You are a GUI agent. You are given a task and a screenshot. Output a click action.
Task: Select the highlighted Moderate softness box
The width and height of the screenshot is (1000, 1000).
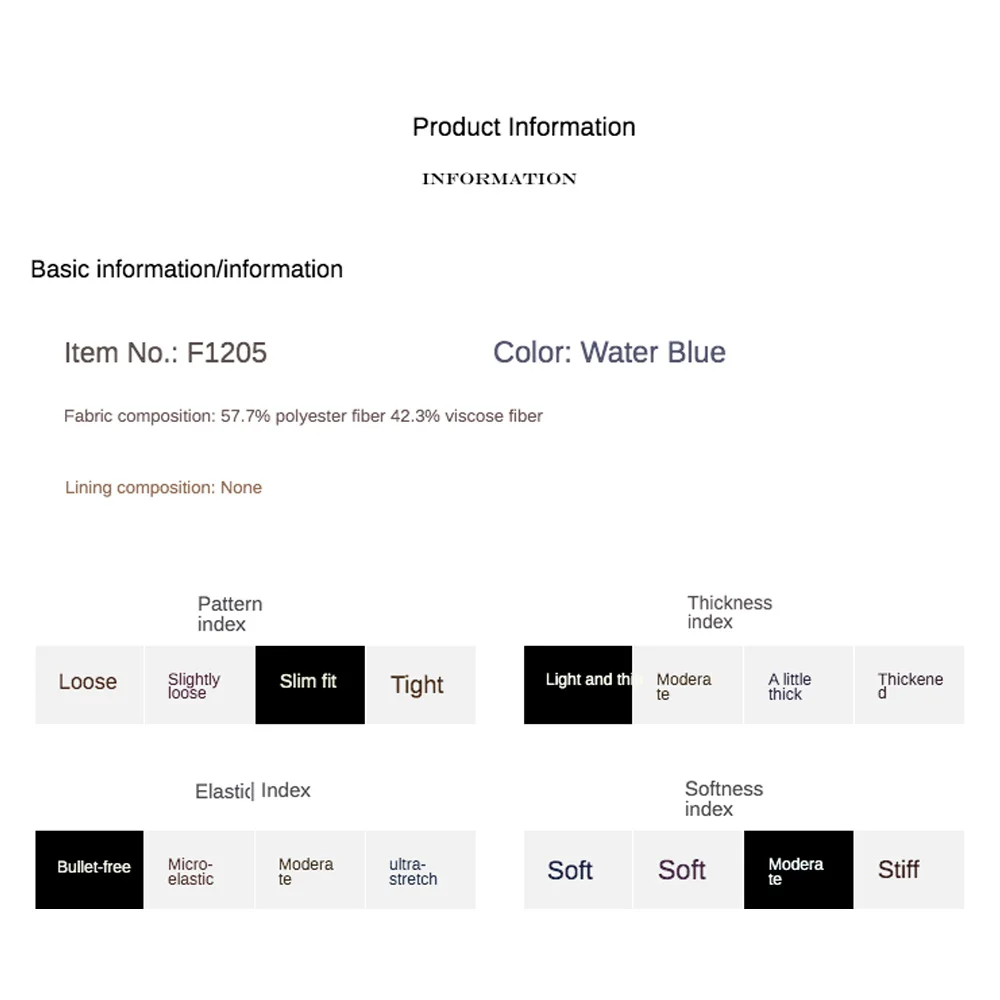[798, 869]
